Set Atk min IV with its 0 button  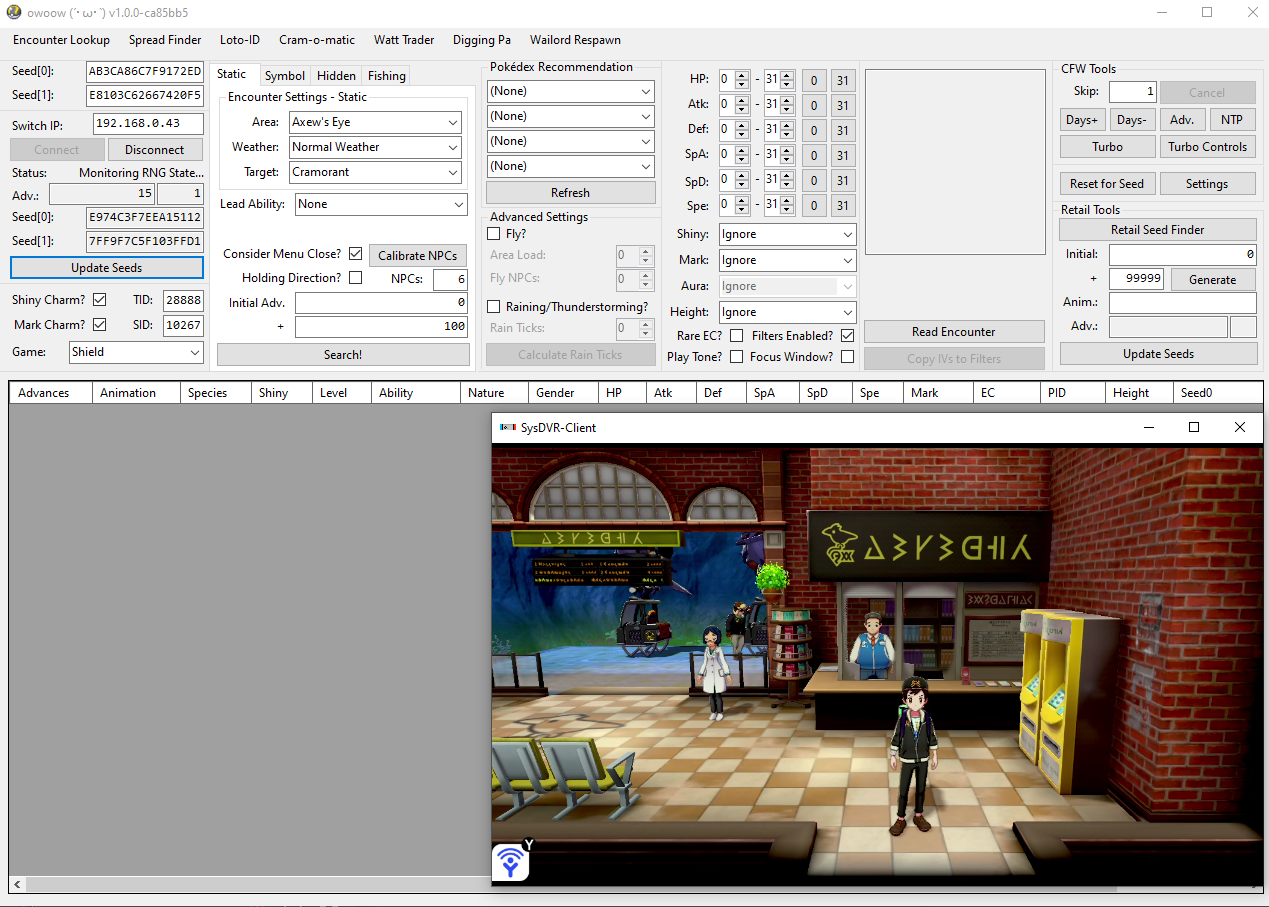point(814,106)
